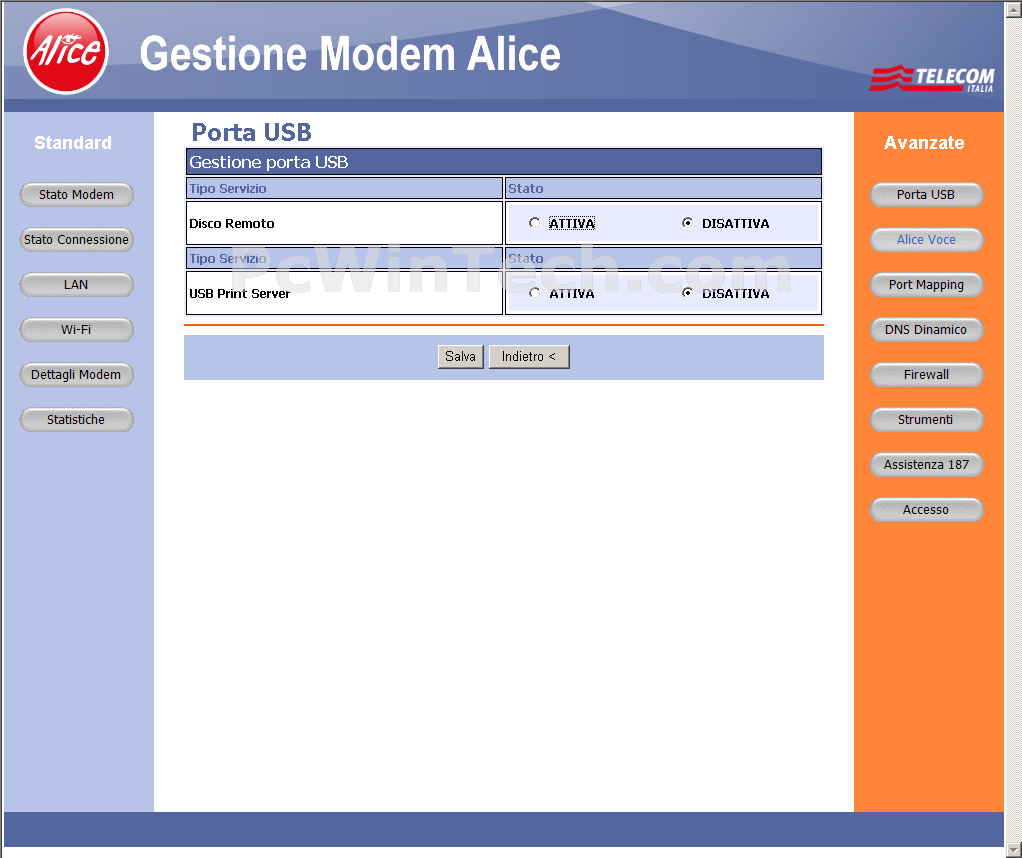Image resolution: width=1022 pixels, height=858 pixels.
Task: Open the Firewall settings
Action: point(926,374)
